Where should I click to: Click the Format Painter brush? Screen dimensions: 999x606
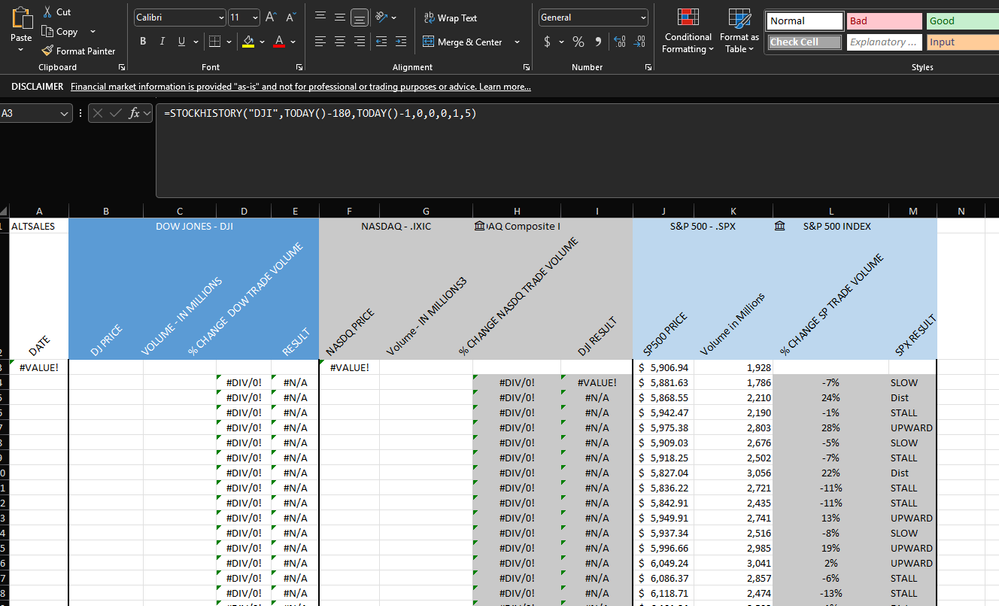[x=48, y=51]
